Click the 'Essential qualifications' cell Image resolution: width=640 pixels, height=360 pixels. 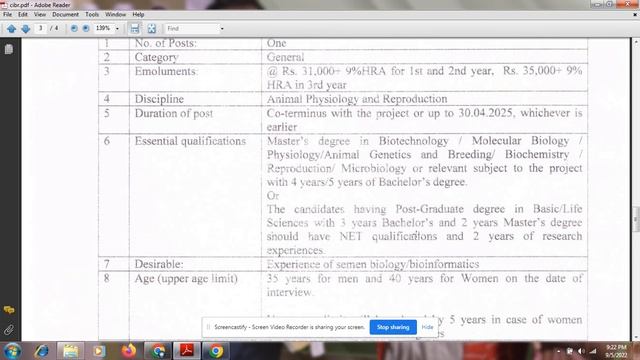(x=190, y=141)
